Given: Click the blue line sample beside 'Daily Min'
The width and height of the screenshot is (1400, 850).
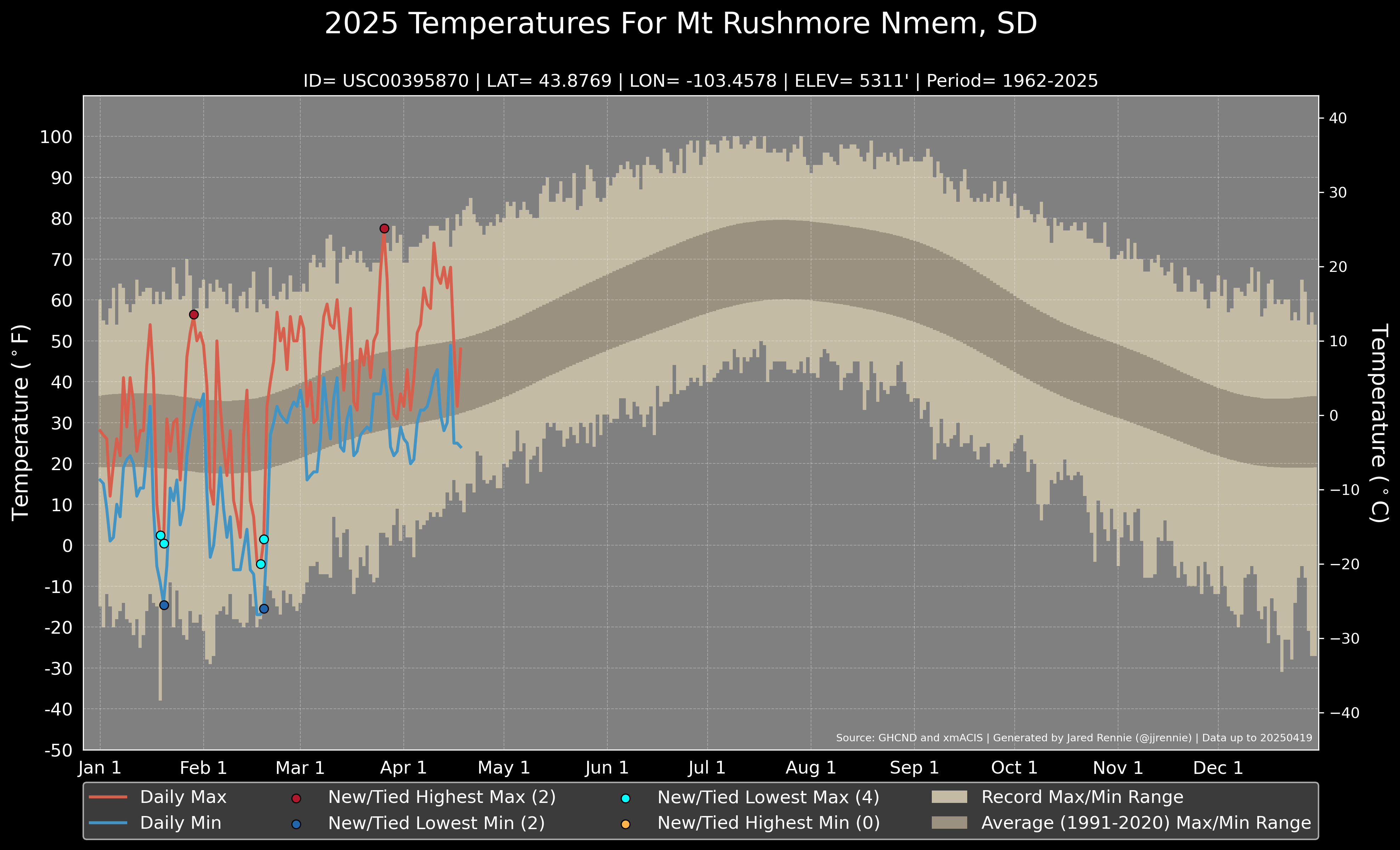Looking at the screenshot, I should 108,823.
